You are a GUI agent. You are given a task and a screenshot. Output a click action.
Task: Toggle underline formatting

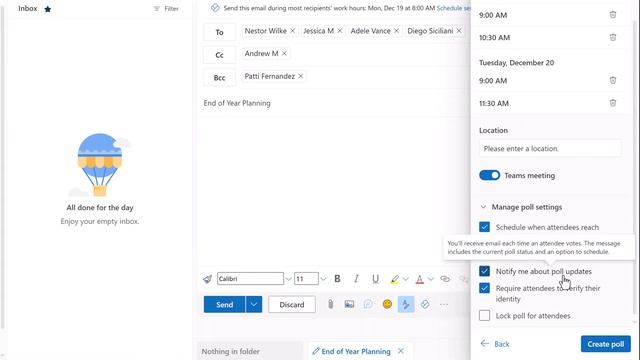pyautogui.click(x=375, y=279)
